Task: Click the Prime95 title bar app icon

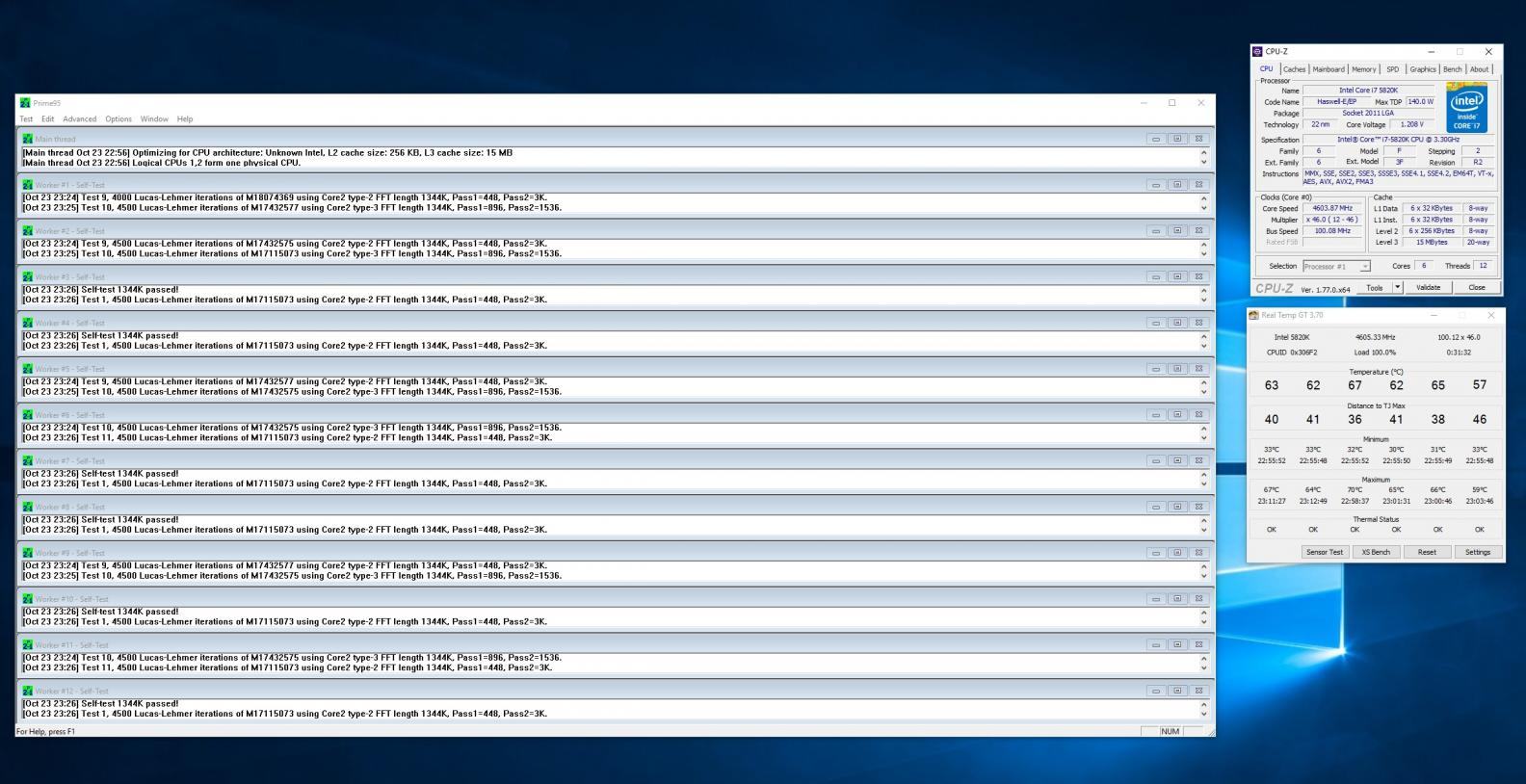Action: pyautogui.click(x=25, y=103)
